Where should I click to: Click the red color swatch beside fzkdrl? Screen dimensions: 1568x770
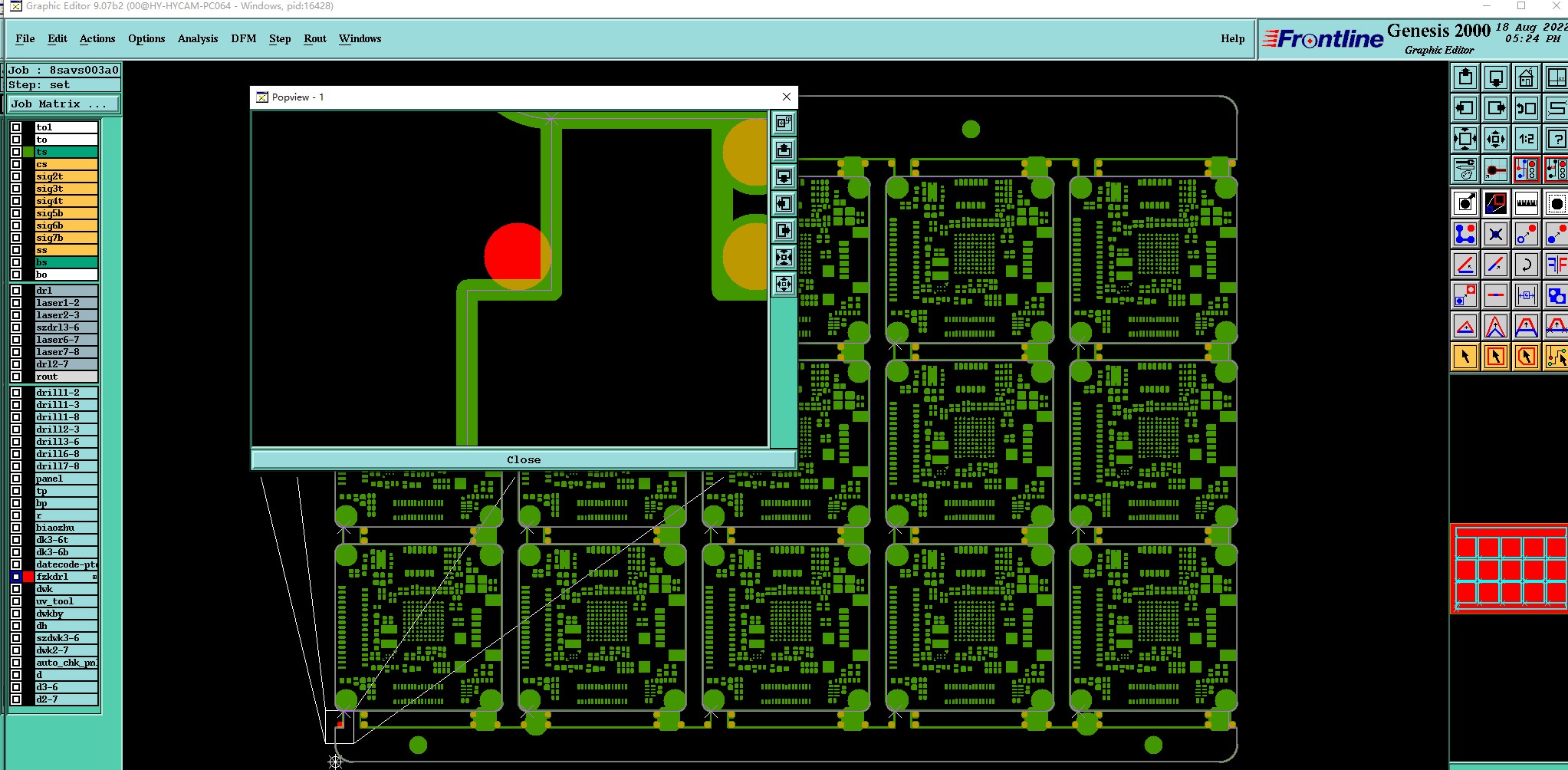[28, 577]
